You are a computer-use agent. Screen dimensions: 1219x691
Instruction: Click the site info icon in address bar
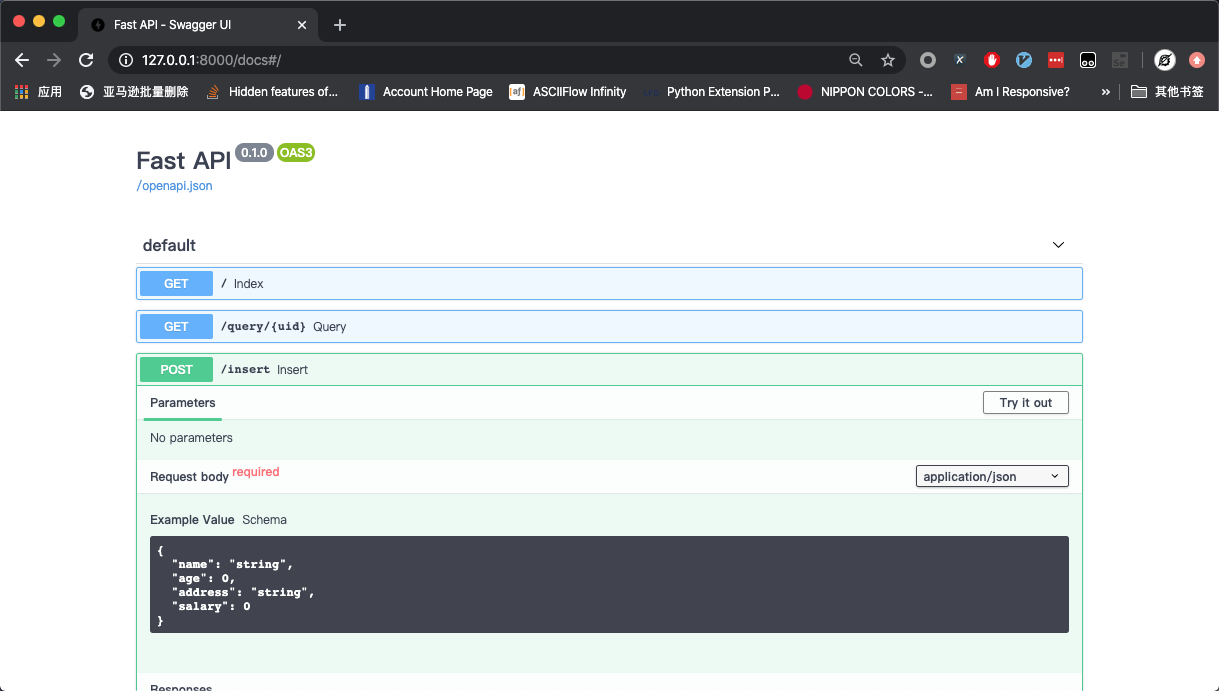pos(126,60)
